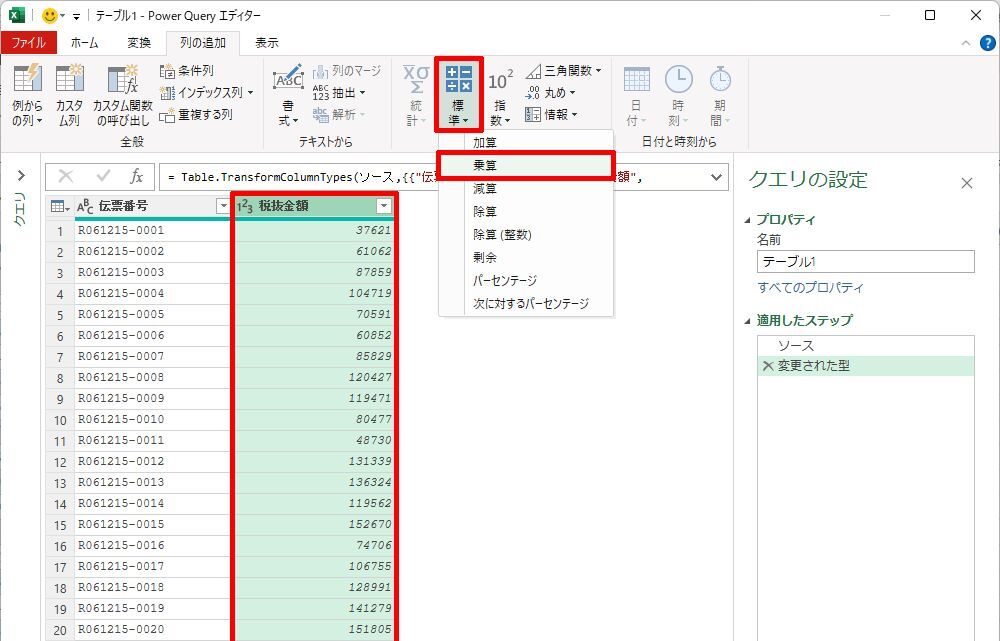Expand the formula bar dropdown arrow
Image resolution: width=1000 pixels, height=641 pixels.
[x=716, y=177]
